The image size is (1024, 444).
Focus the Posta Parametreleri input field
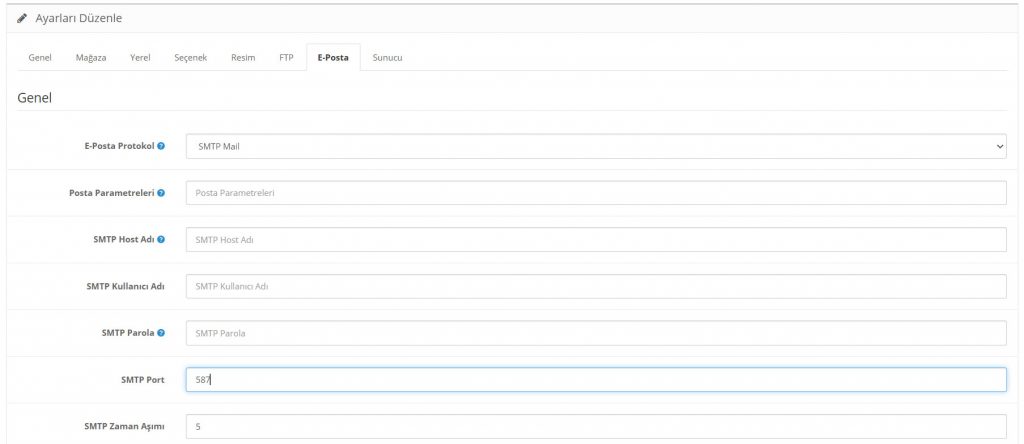pyautogui.click(x=596, y=193)
